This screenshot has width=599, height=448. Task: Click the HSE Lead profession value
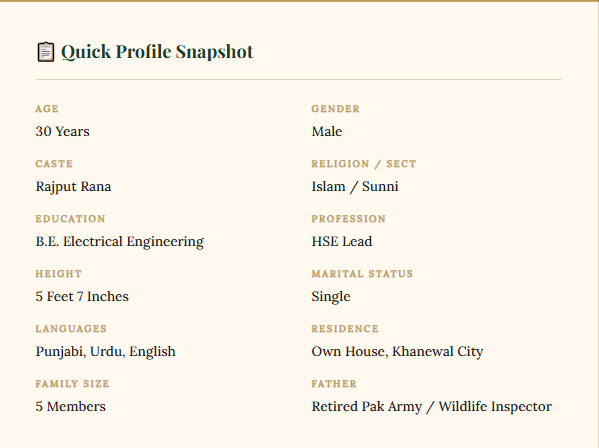point(342,241)
